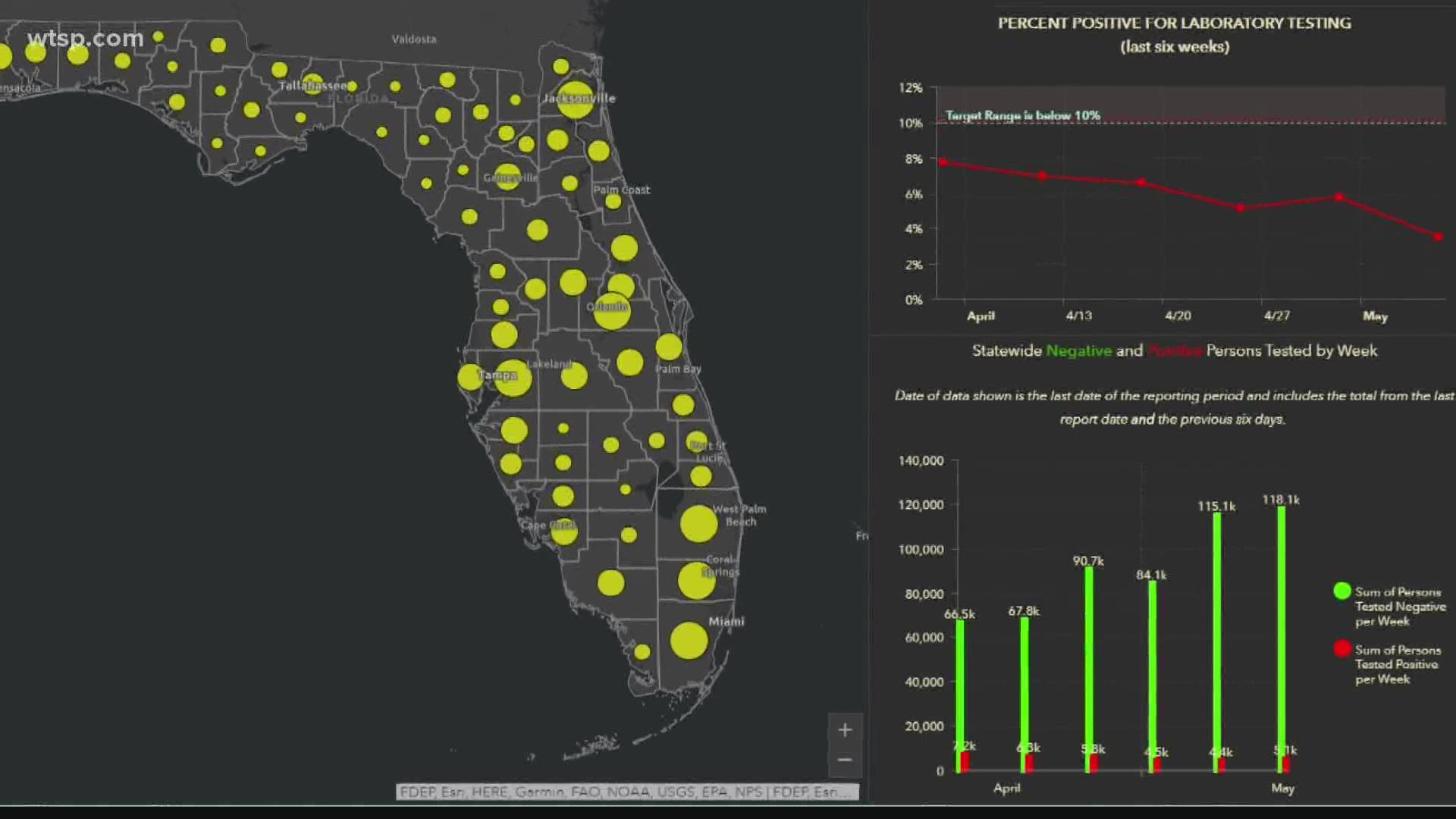Click the map zoom out minus button
This screenshot has width=1456, height=819.
[845, 760]
